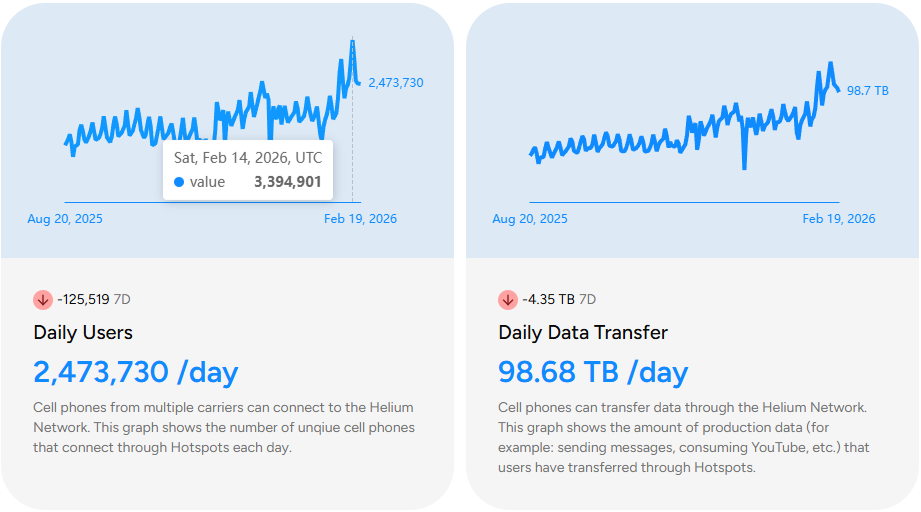Image resolution: width=921 pixels, height=512 pixels.
Task: Click Aug 20, 2025 under Daily Users chart
Action: pyautogui.click(x=65, y=219)
